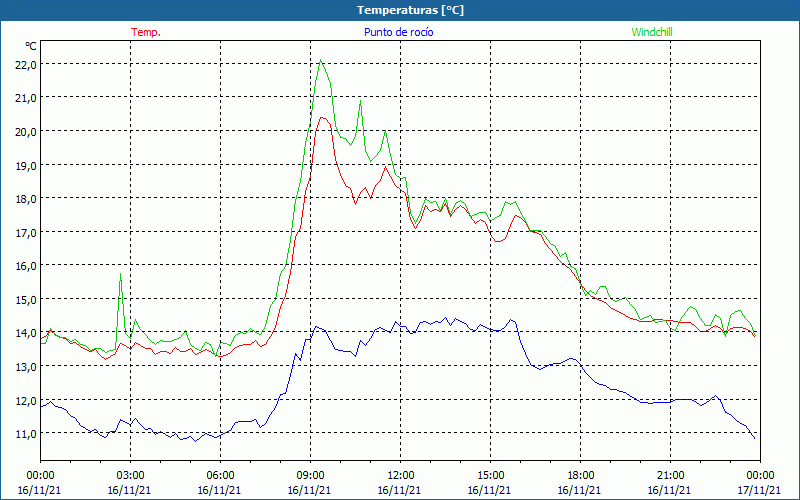Click the '03:00' time label

[x=131, y=476]
